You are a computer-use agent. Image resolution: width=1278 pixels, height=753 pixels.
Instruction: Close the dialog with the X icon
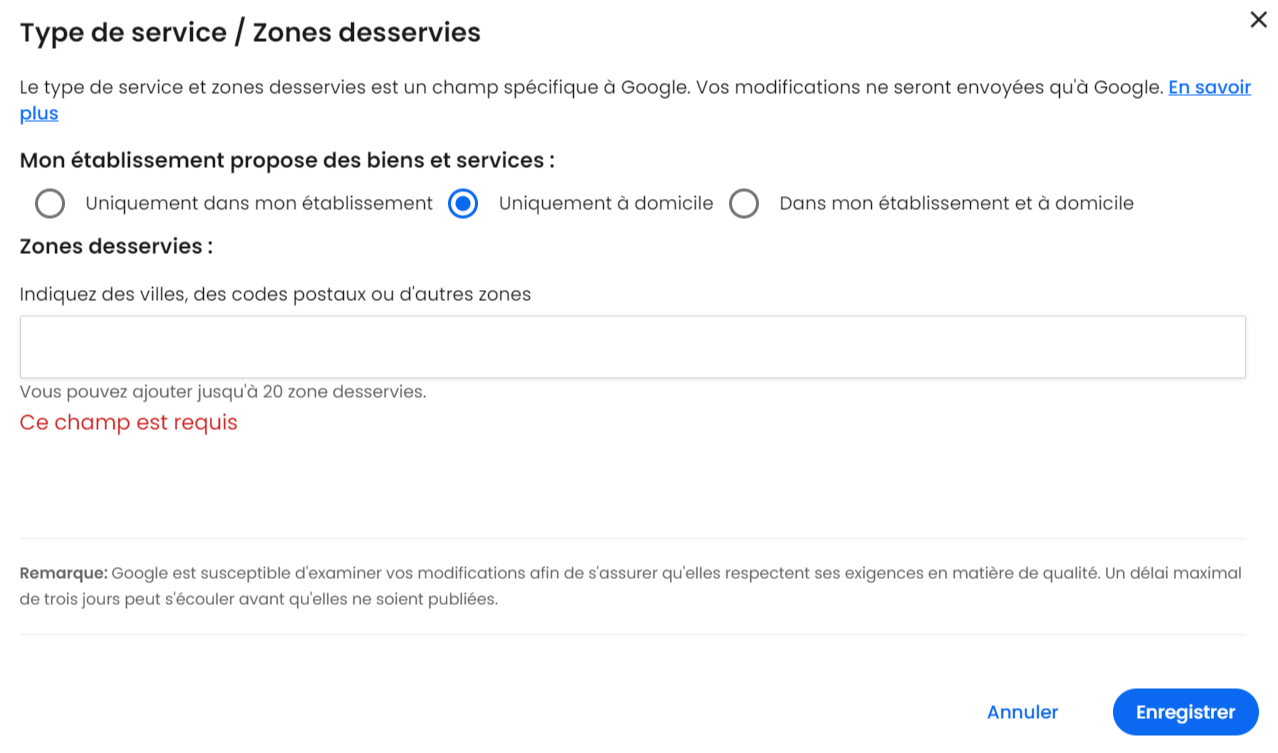coord(1258,20)
